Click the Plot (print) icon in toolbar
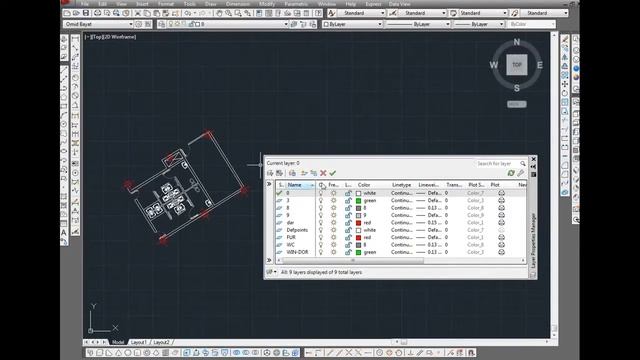 pyautogui.click(x=97, y=13)
